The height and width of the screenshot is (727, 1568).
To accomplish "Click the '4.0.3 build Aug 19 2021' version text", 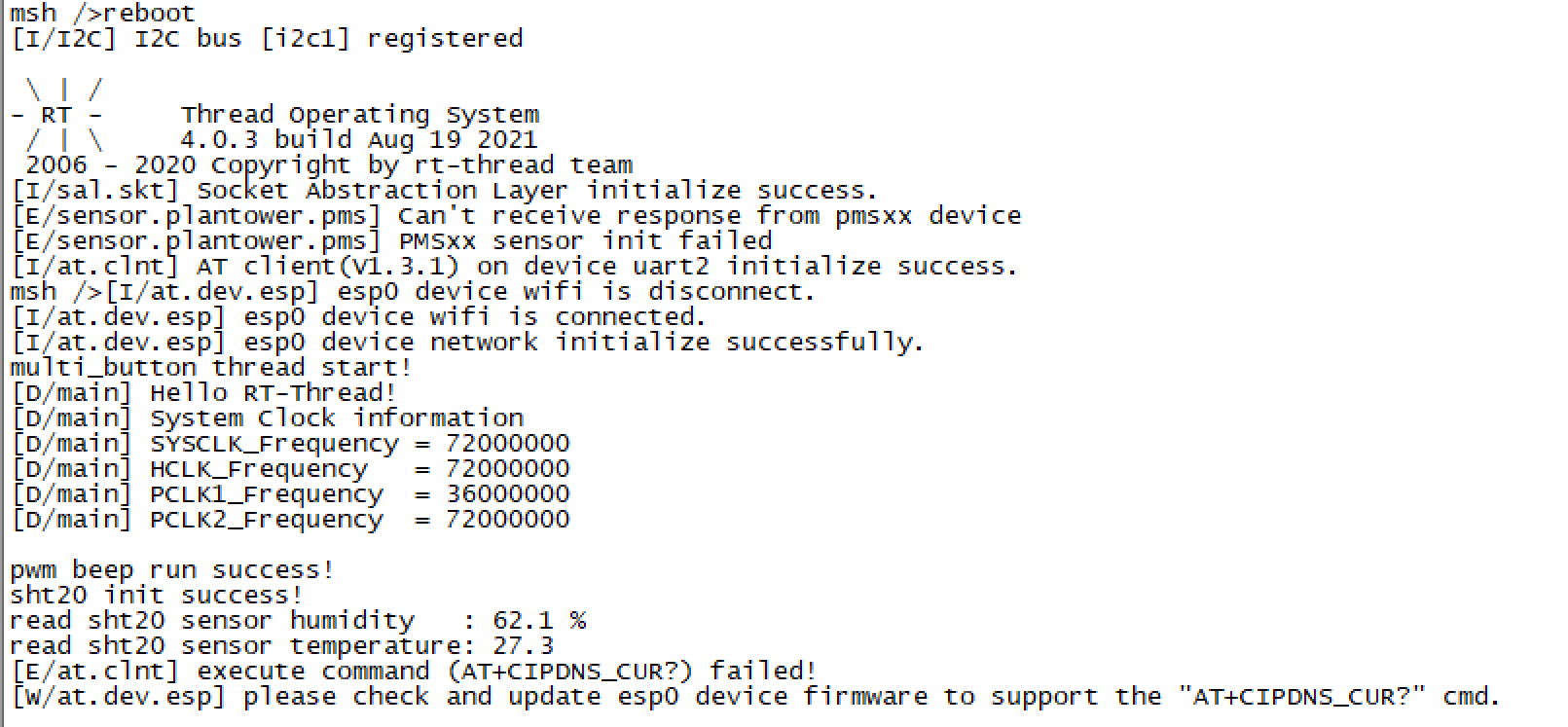I will click(358, 140).
